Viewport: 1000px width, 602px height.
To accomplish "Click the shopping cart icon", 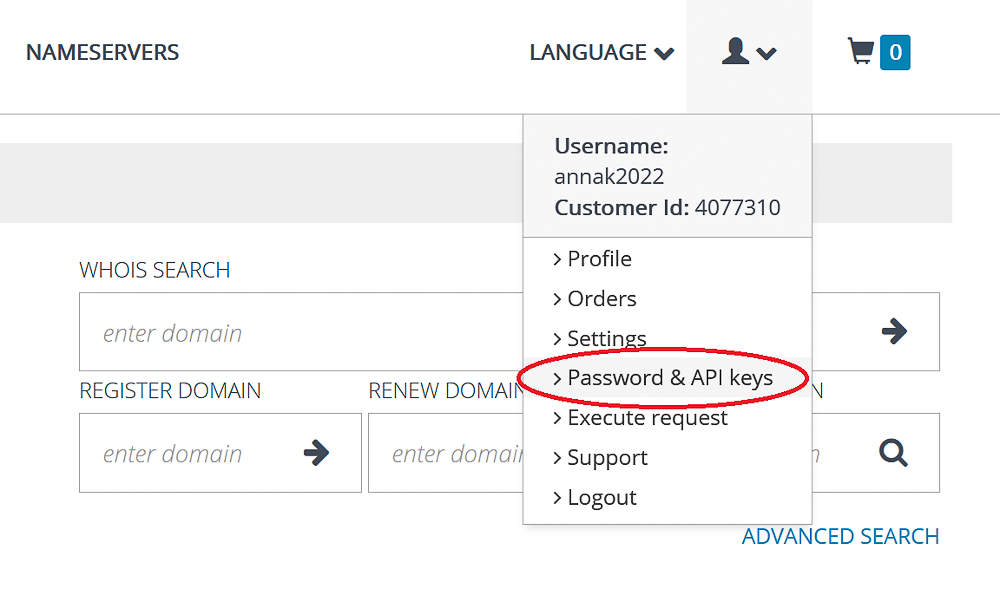I will tap(860, 51).
